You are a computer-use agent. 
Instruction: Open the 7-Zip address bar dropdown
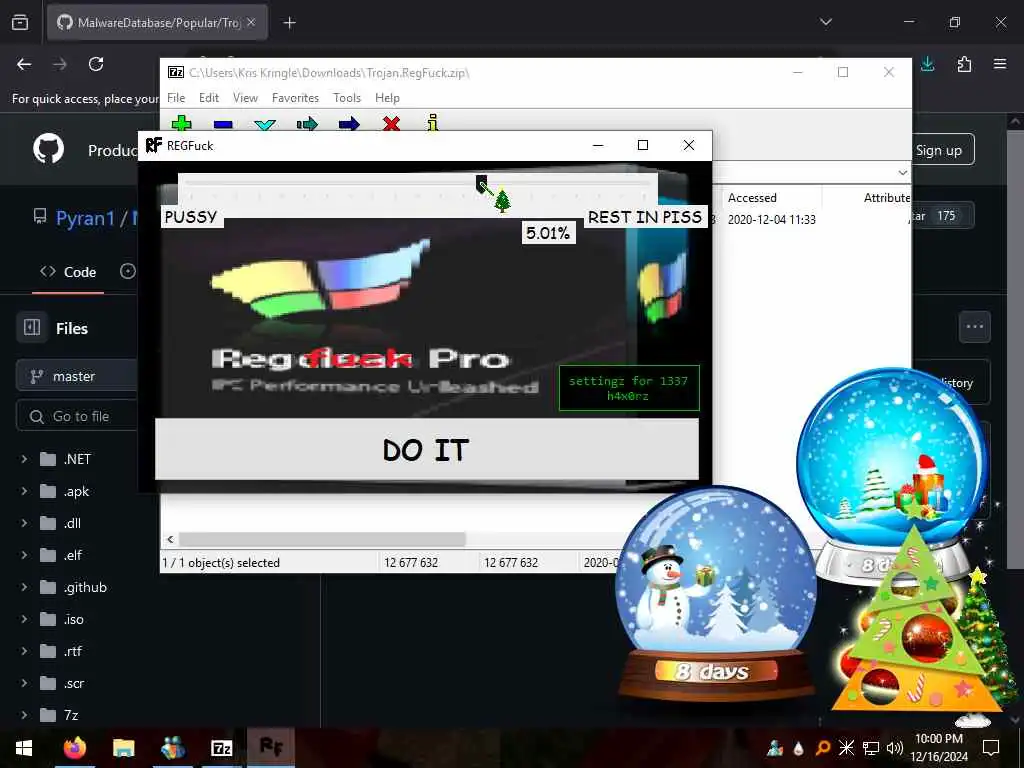pyautogui.click(x=903, y=172)
